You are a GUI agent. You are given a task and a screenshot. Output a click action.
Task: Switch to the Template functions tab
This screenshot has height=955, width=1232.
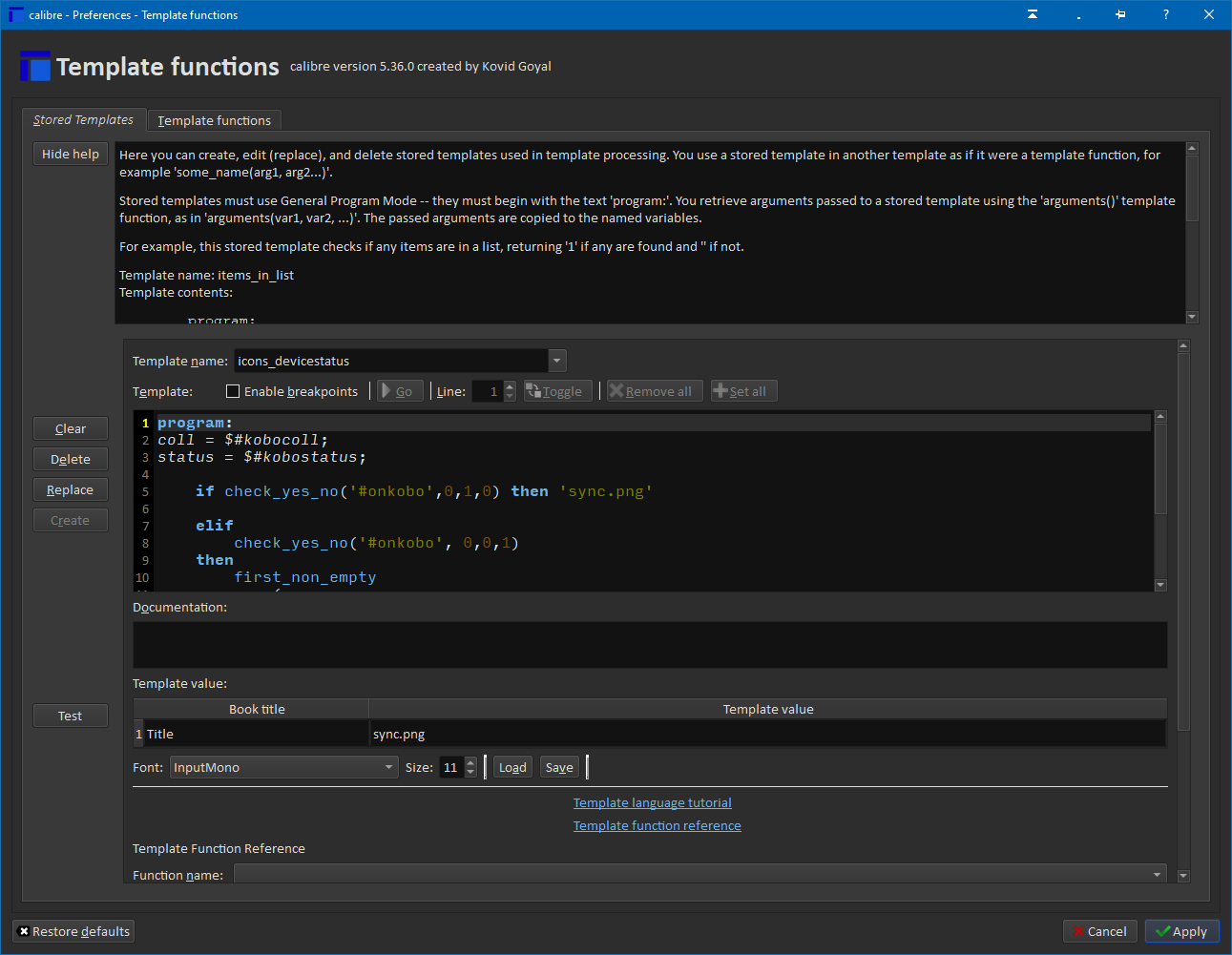tap(214, 120)
